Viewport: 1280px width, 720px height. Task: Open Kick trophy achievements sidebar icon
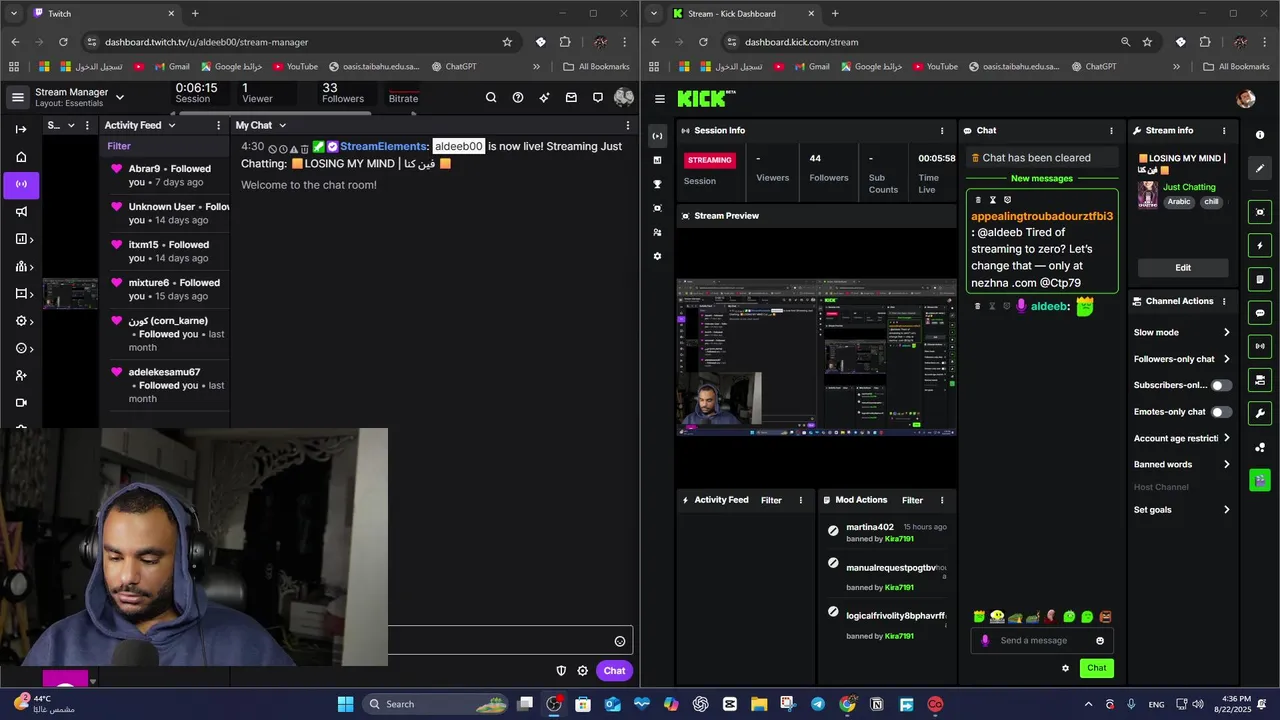657,184
